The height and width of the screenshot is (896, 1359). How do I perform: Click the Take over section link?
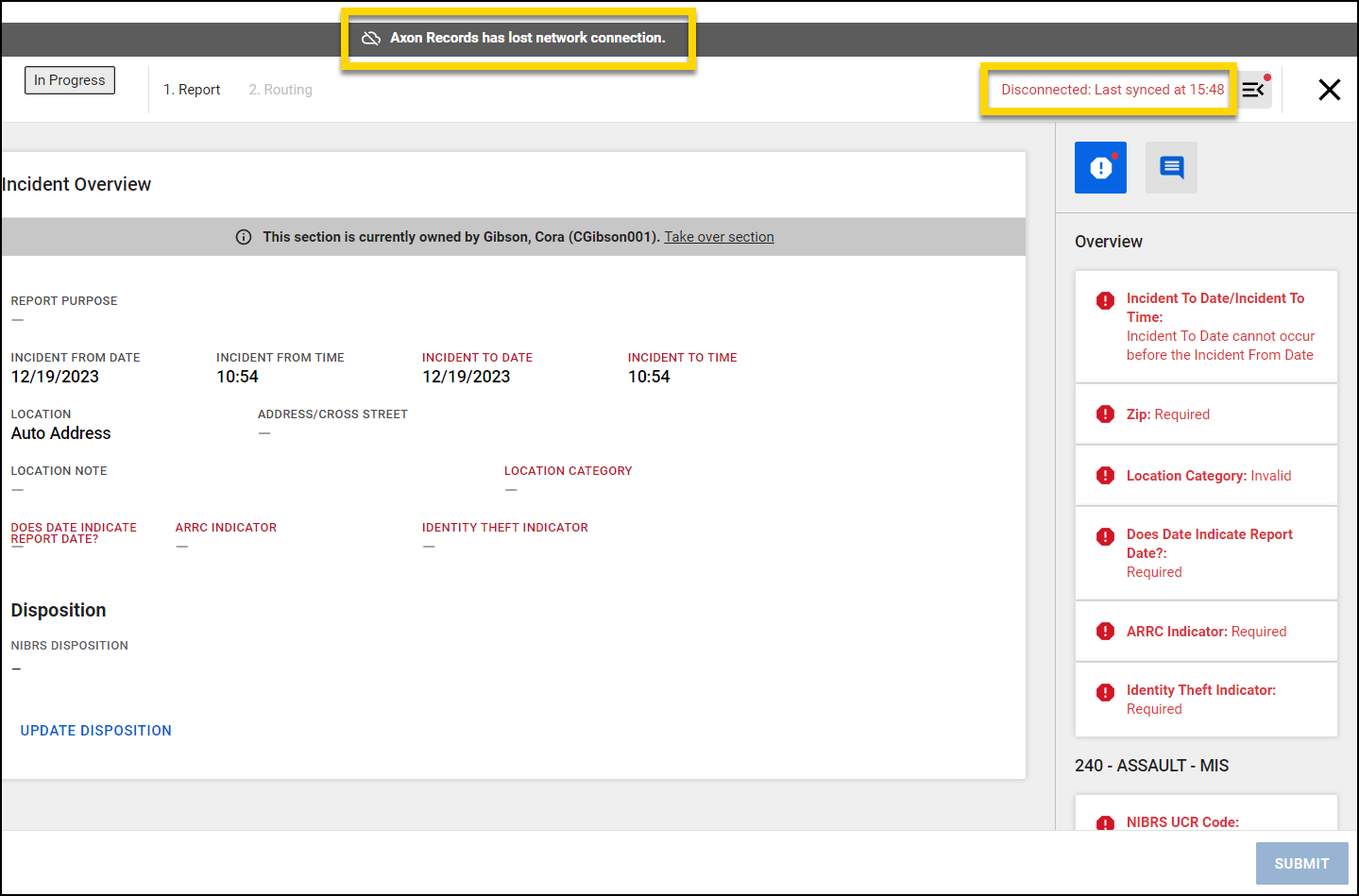tap(719, 236)
